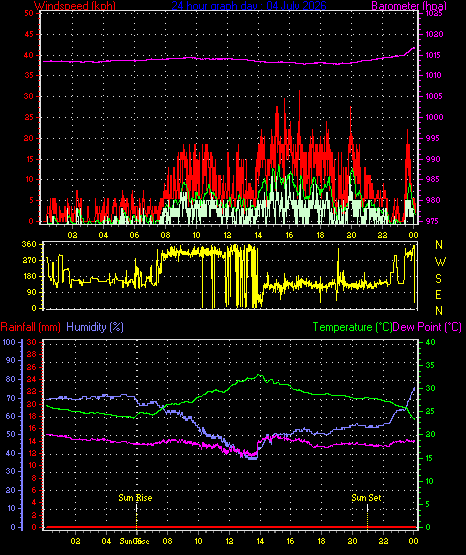Image resolution: width=466 pixels, height=555 pixels.
Task: Click the "Barometer (hpa)" axis title
Action: [x=409, y=6]
